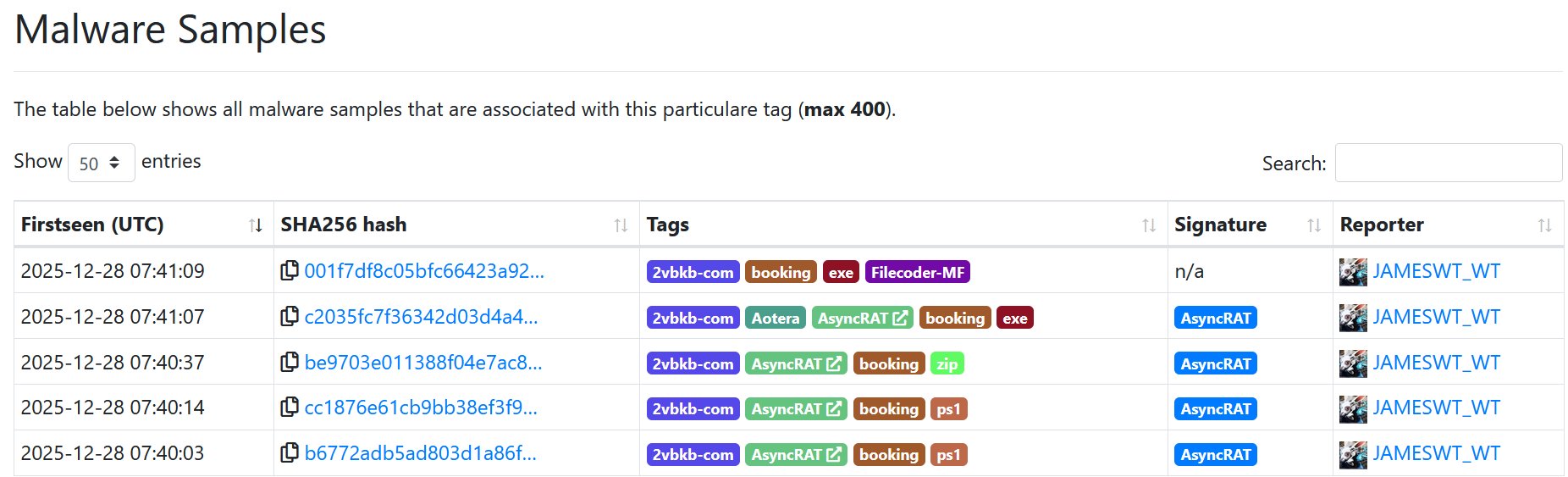Copy hash starting with cc1876e61cb9bb
This screenshot has width=1568, height=477.
[290, 407]
